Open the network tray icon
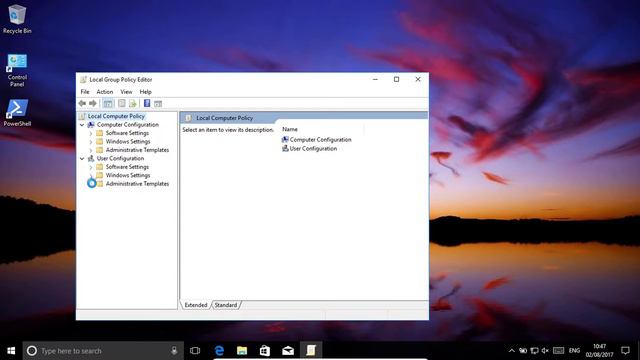 (534, 351)
